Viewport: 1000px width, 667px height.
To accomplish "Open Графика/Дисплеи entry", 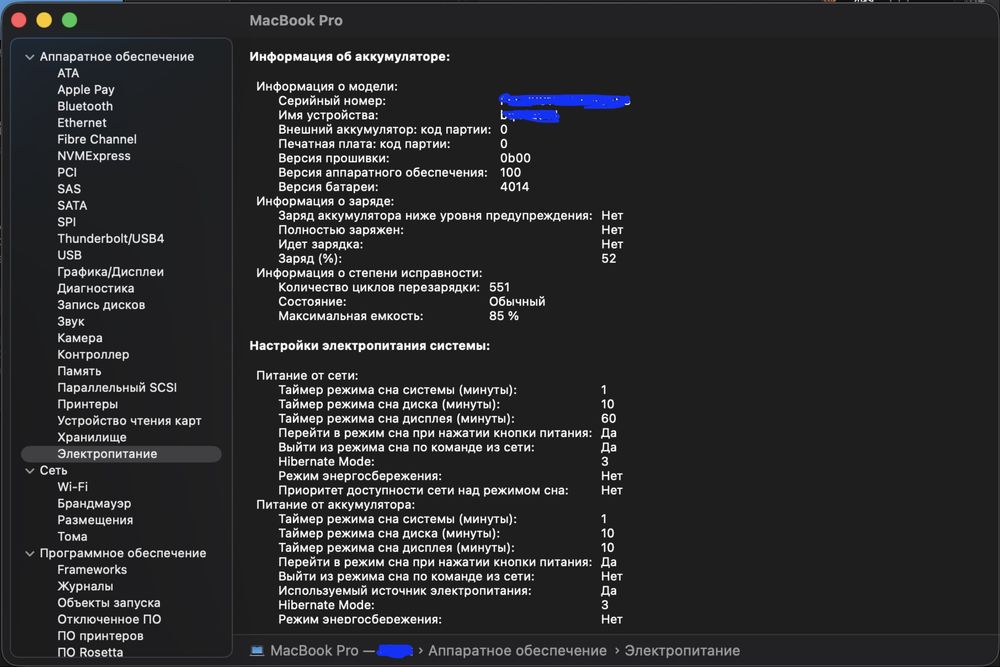I will (110, 272).
